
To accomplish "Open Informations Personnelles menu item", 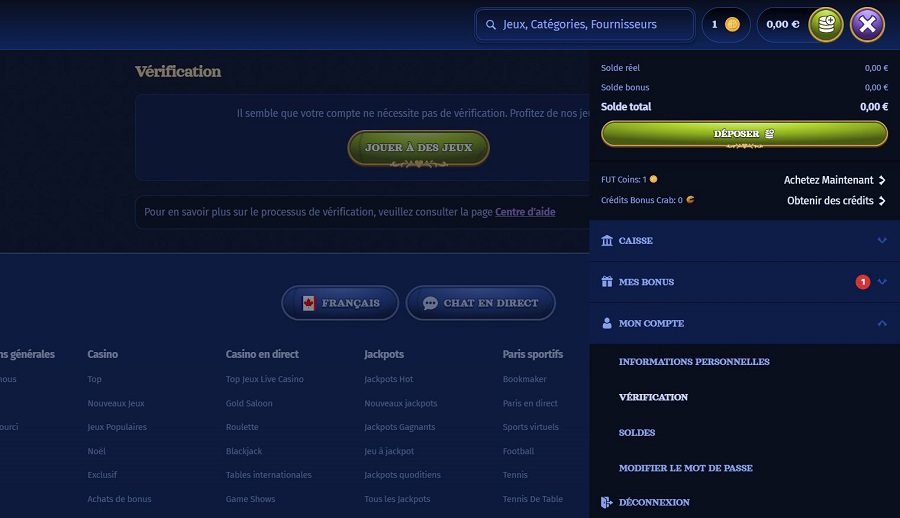I will pyautogui.click(x=694, y=362).
